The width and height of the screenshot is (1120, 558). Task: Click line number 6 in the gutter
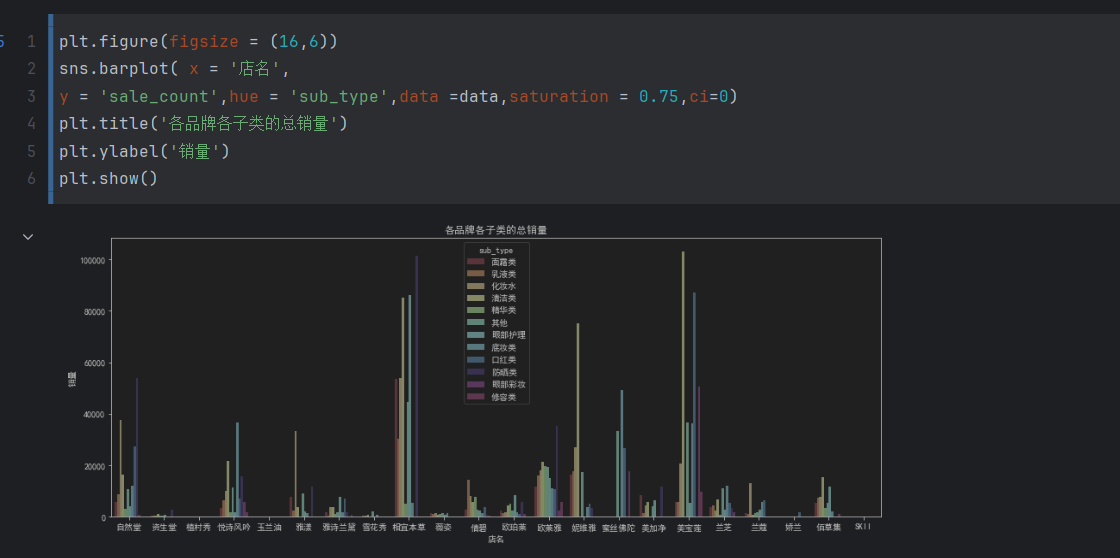coord(31,178)
